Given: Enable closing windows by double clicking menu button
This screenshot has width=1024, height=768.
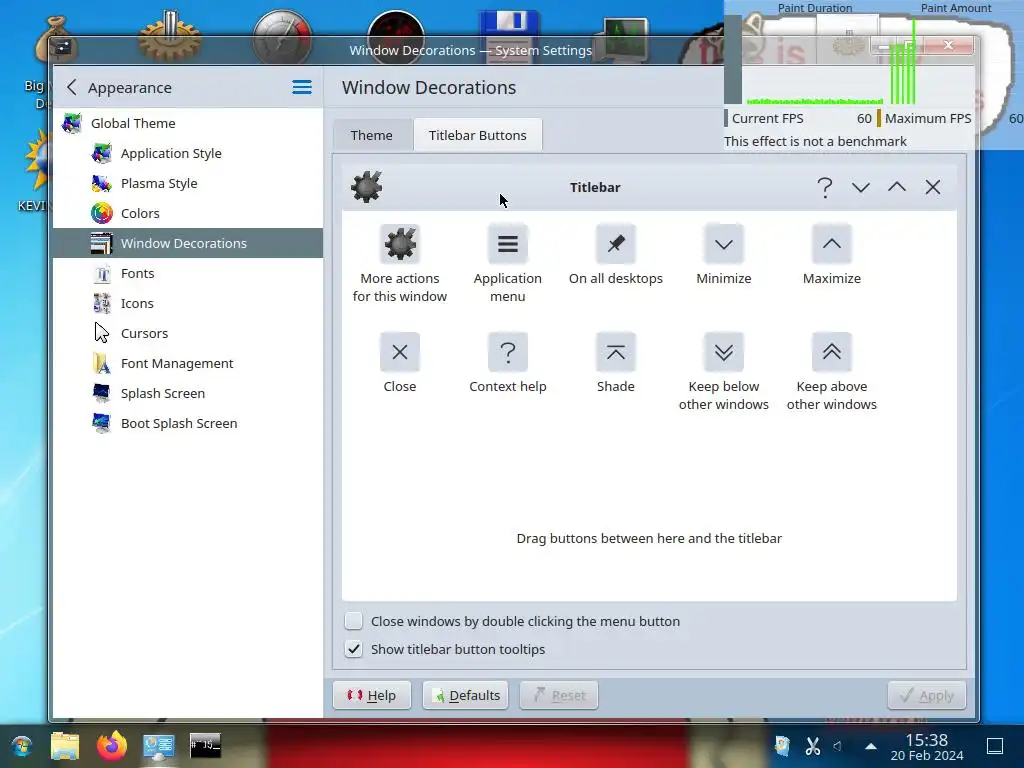Looking at the screenshot, I should pyautogui.click(x=353, y=621).
